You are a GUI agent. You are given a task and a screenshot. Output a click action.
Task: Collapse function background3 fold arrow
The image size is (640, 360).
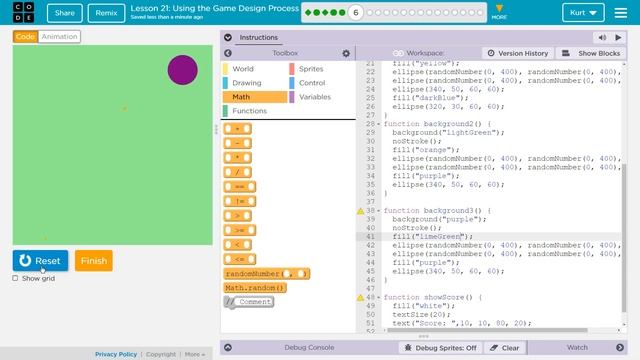(x=378, y=211)
